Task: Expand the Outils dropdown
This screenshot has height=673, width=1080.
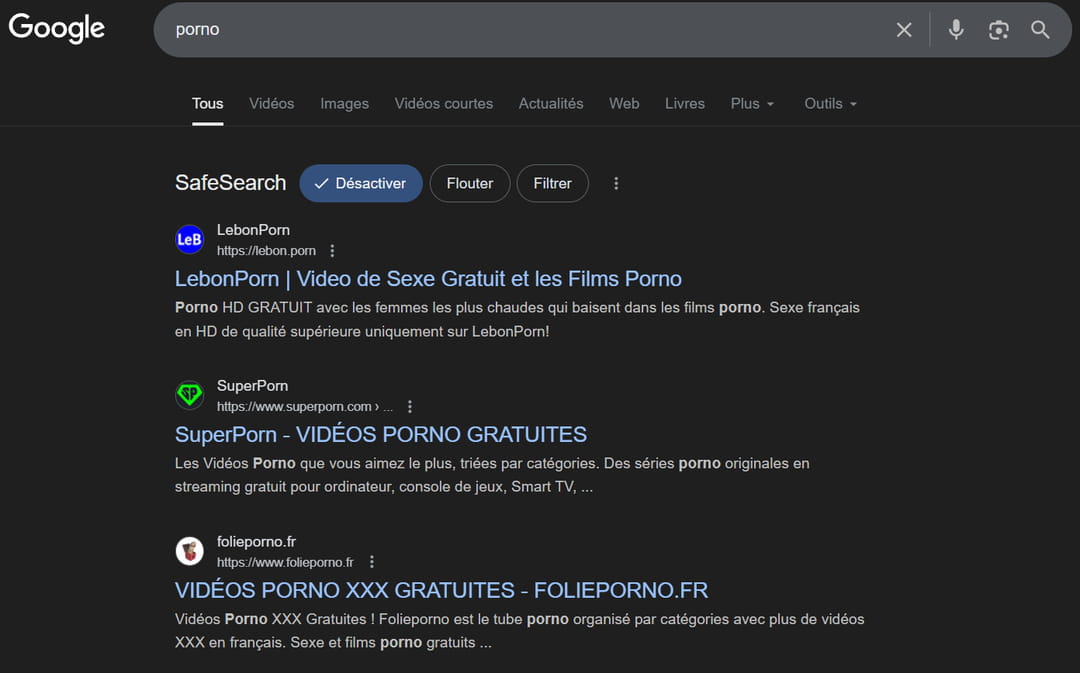Action: [x=830, y=104]
